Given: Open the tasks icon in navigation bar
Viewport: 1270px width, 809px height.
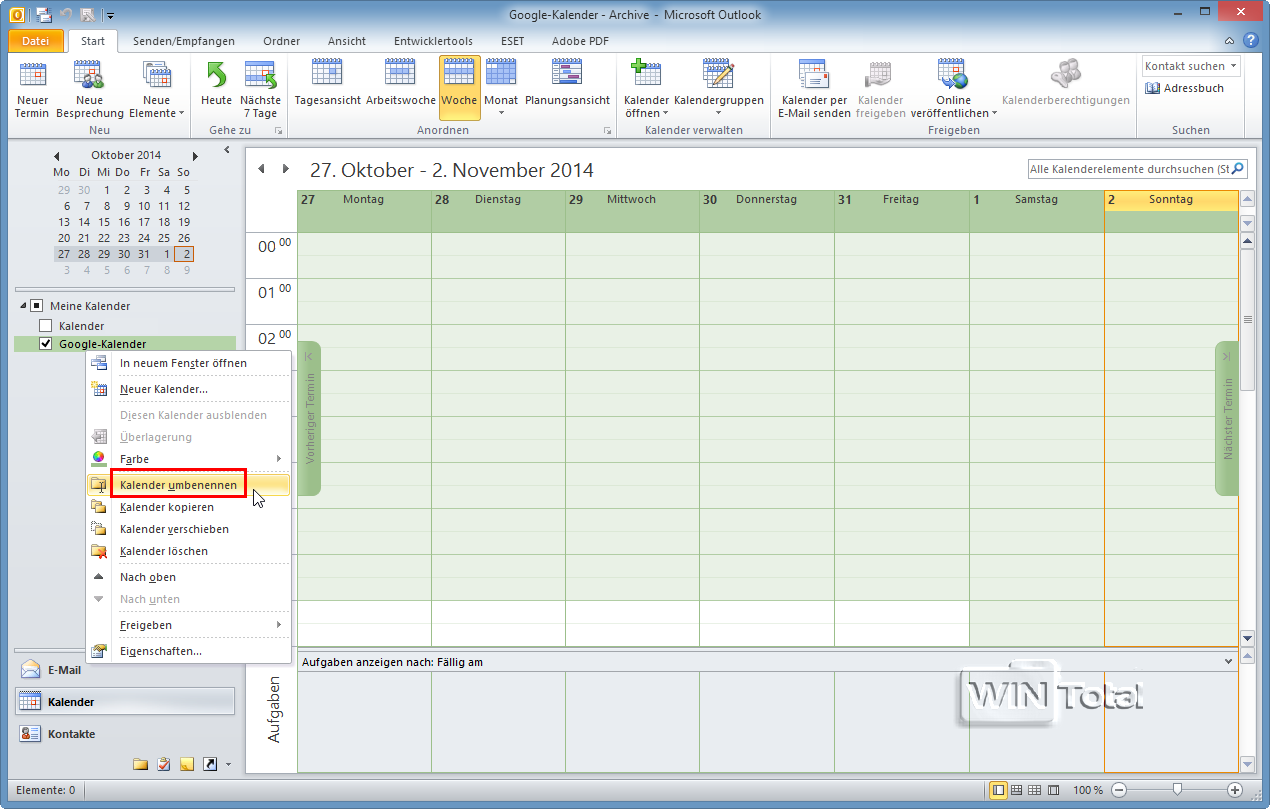Looking at the screenshot, I should (164, 764).
